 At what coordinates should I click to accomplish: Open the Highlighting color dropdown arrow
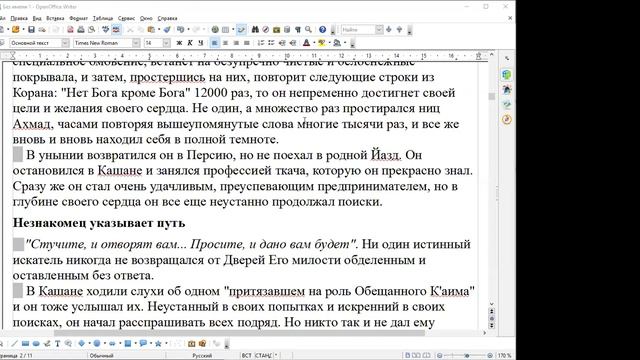[x=329, y=43]
